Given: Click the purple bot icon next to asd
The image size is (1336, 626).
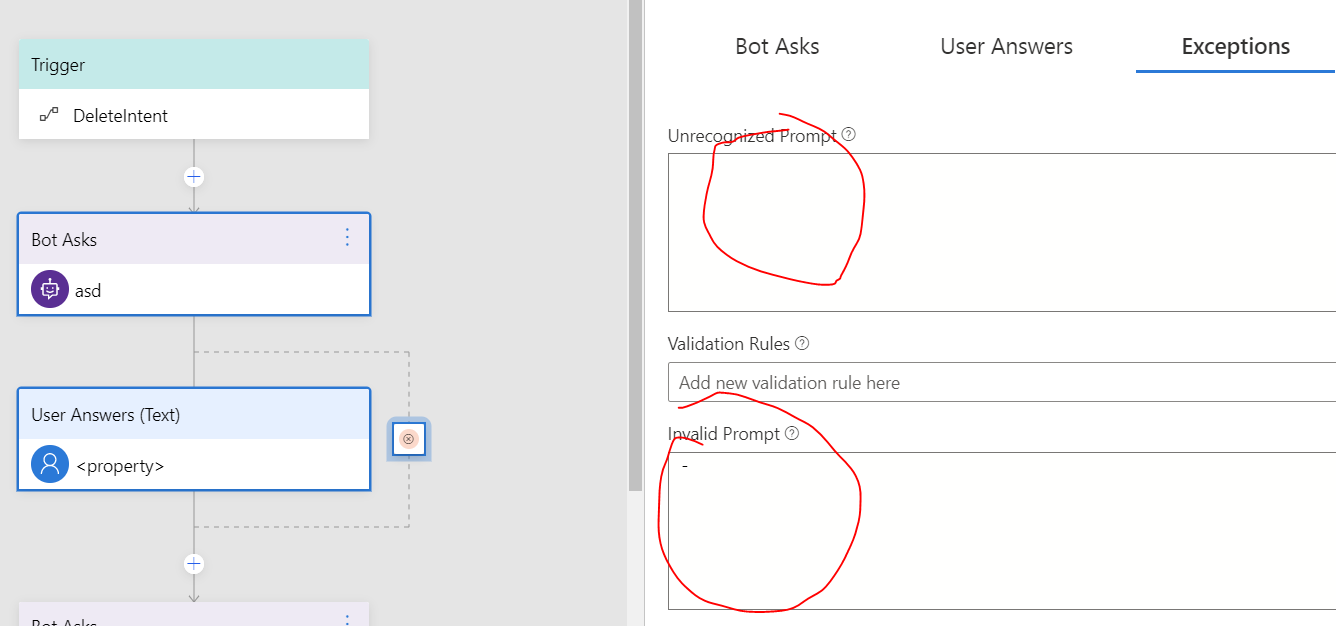Looking at the screenshot, I should [50, 290].
